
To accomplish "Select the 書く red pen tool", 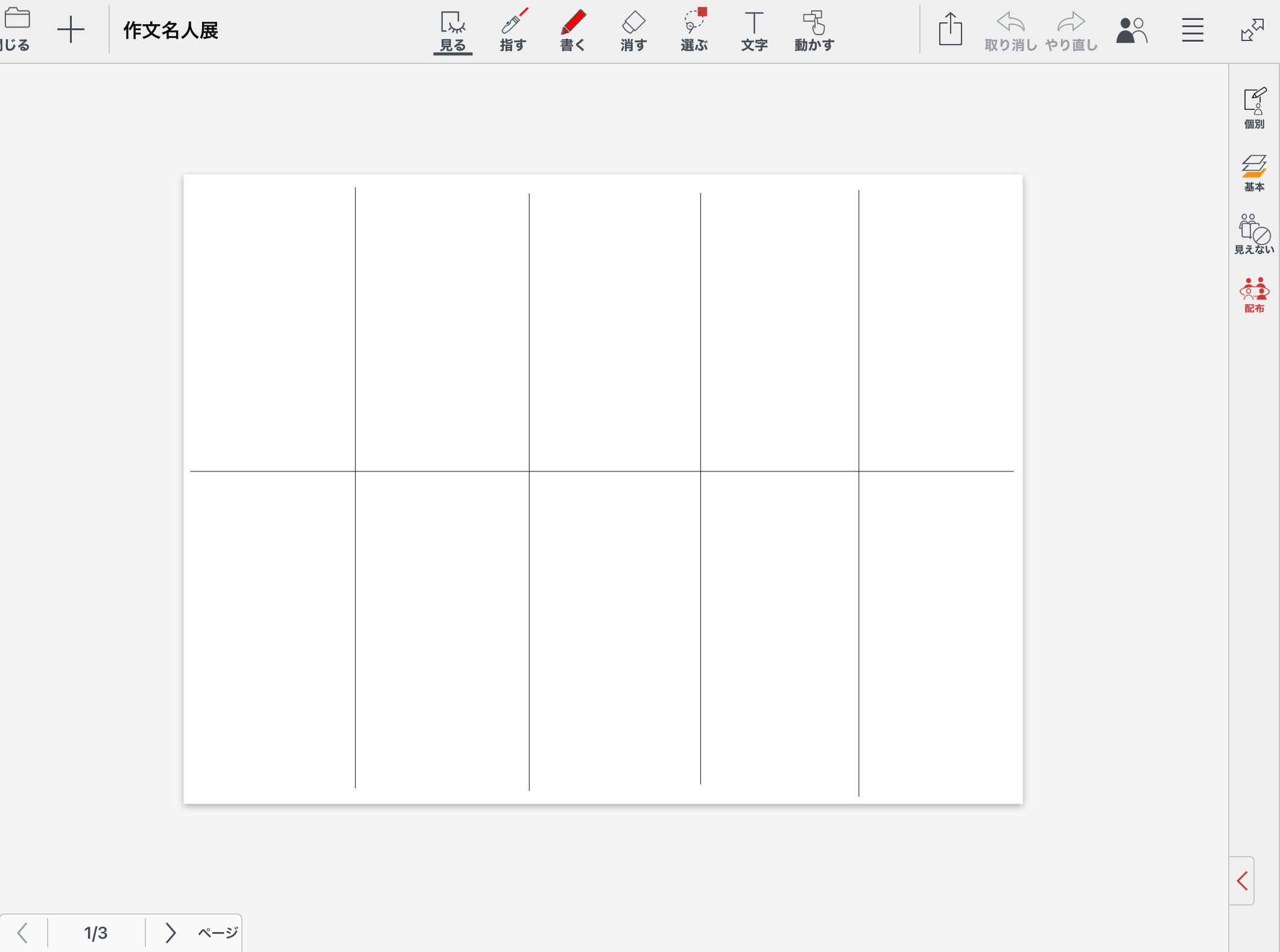I will click(572, 31).
